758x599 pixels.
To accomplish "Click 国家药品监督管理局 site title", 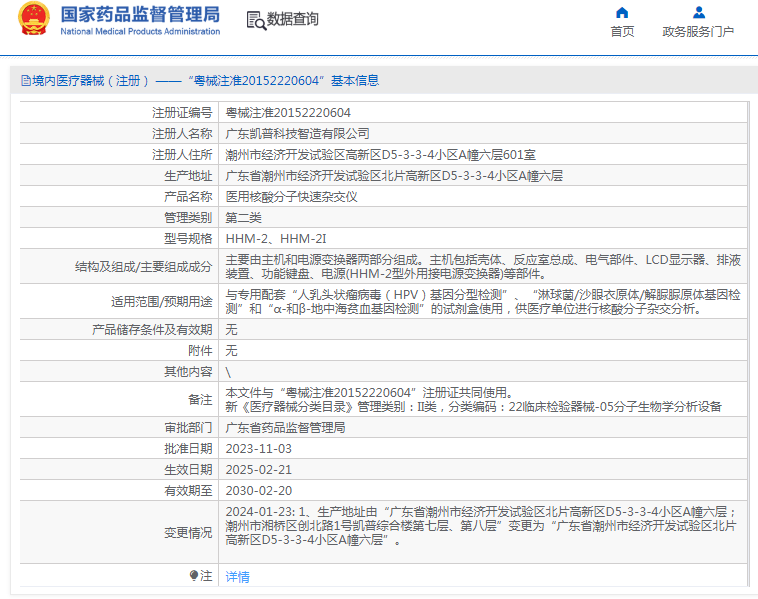I will coord(140,15).
